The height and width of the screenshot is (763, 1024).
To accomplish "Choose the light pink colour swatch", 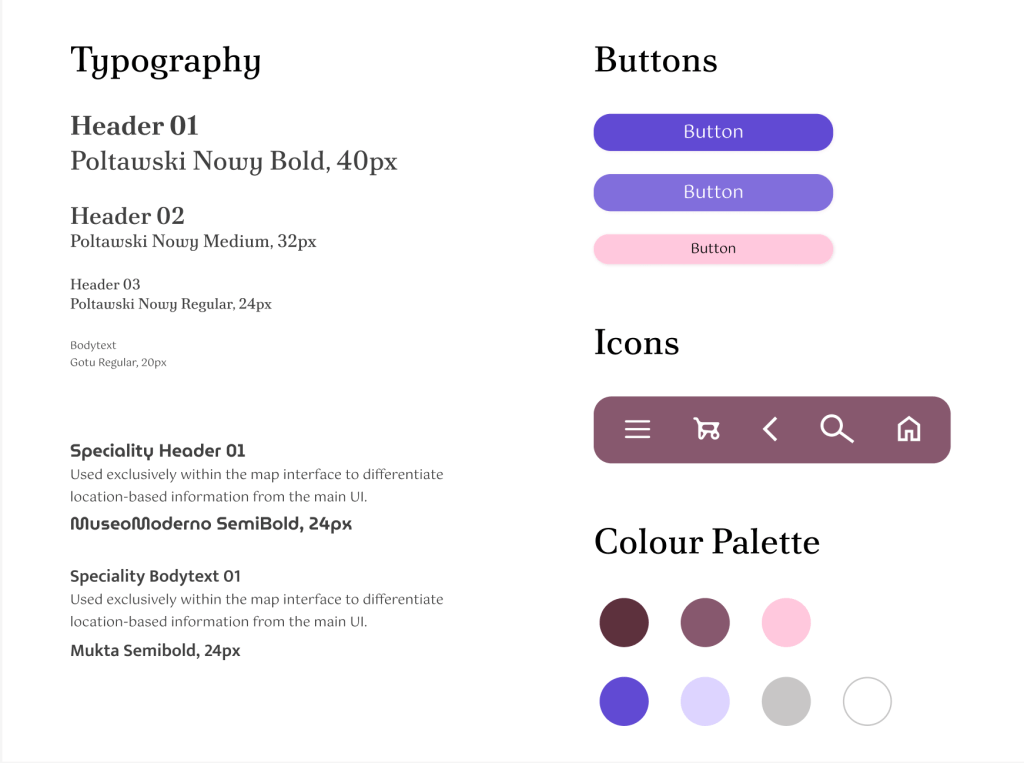I will pyautogui.click(x=786, y=622).
